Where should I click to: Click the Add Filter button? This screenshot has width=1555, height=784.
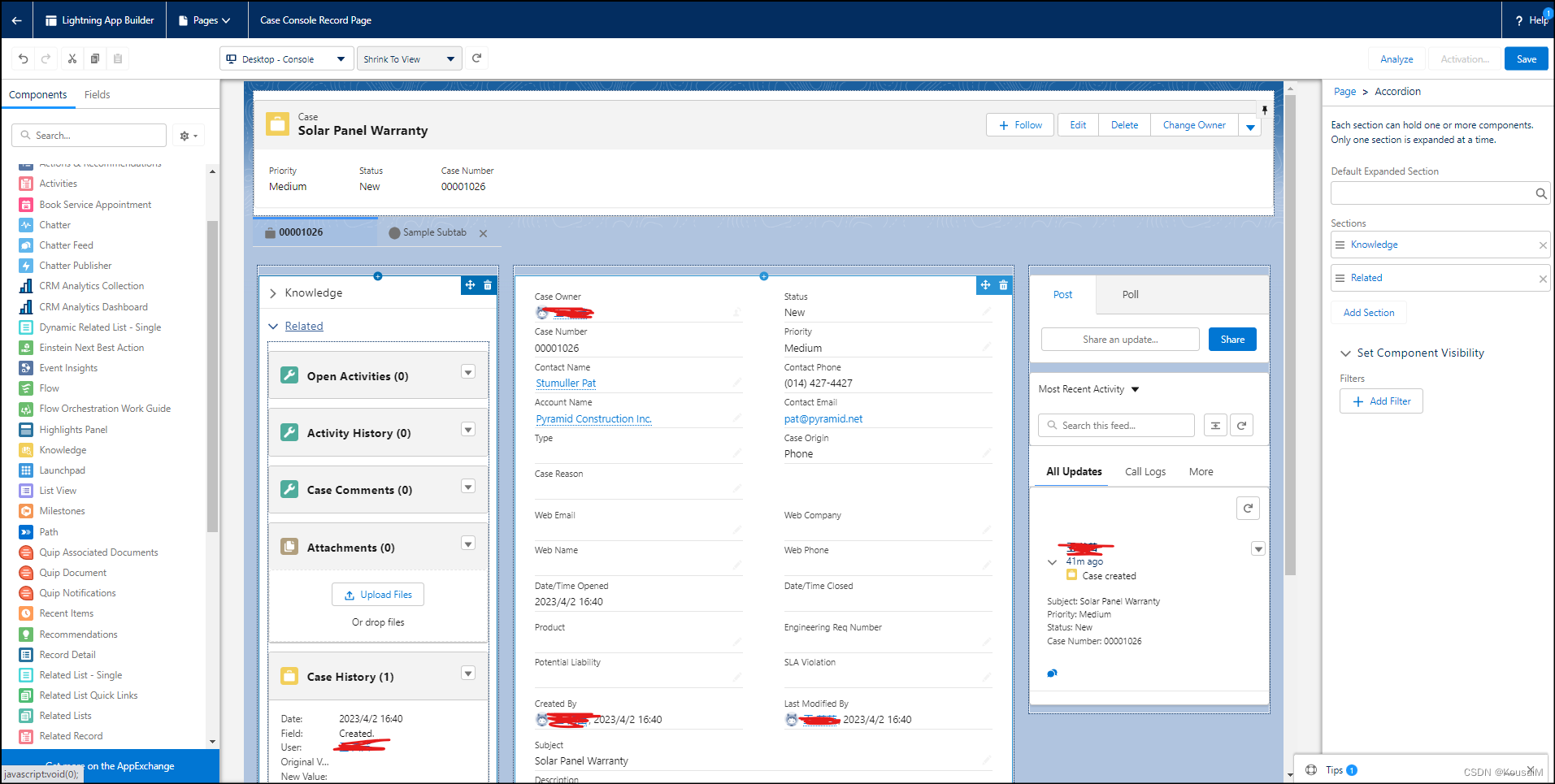pos(1381,401)
